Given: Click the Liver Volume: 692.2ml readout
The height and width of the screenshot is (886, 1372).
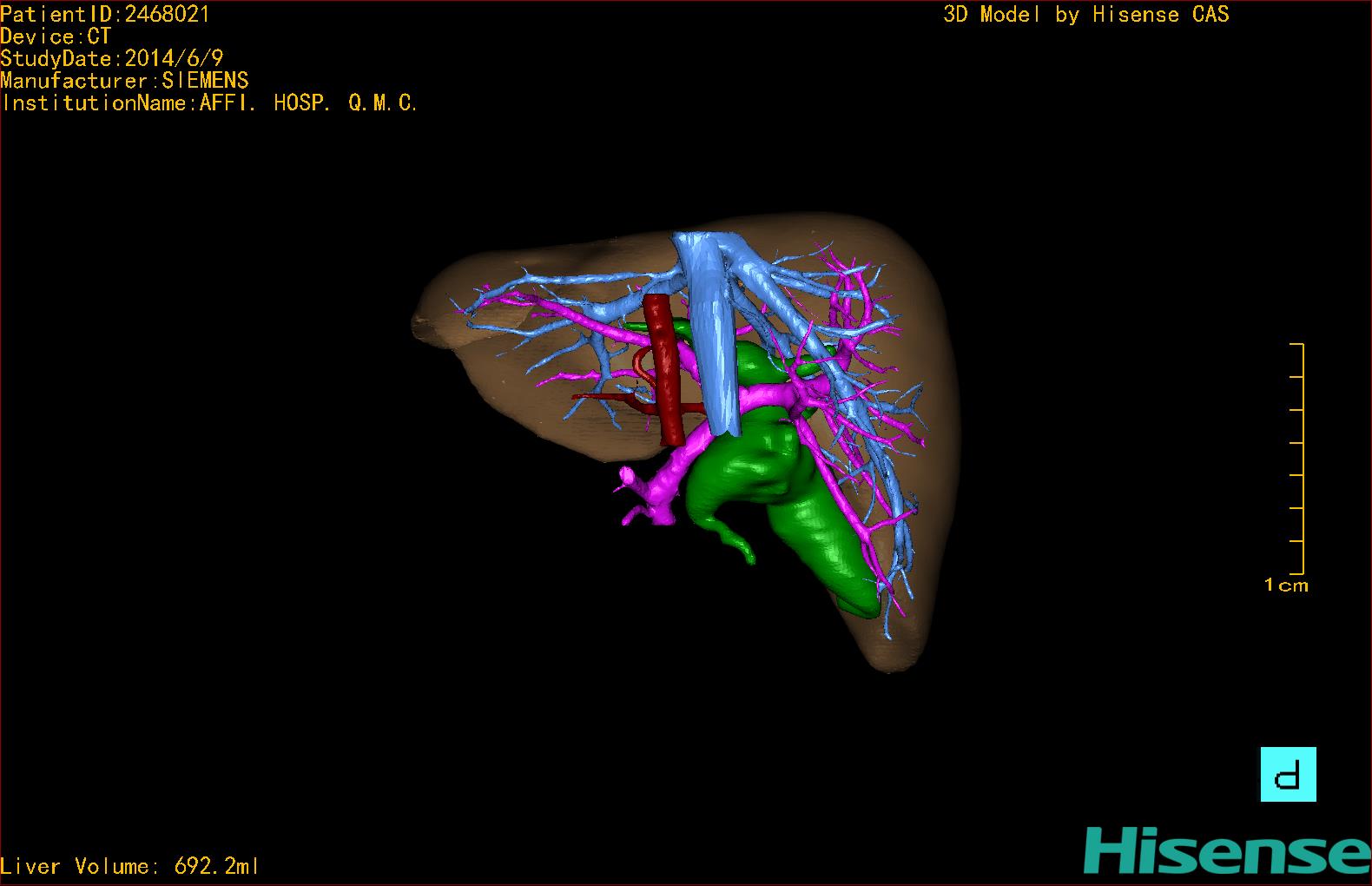Looking at the screenshot, I should [x=129, y=866].
